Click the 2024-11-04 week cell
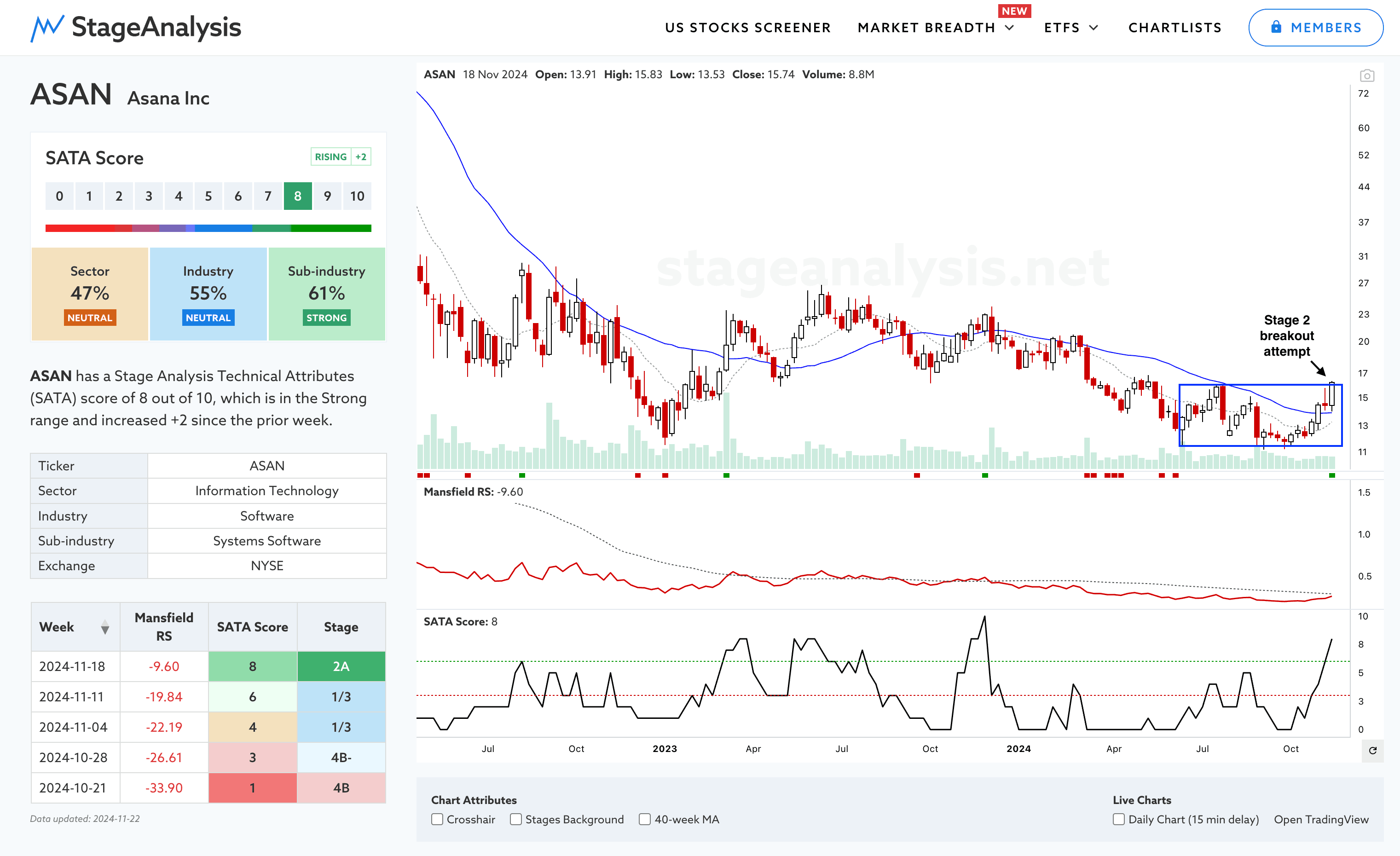Image resolution: width=1400 pixels, height=856 pixels. pyautogui.click(x=75, y=727)
